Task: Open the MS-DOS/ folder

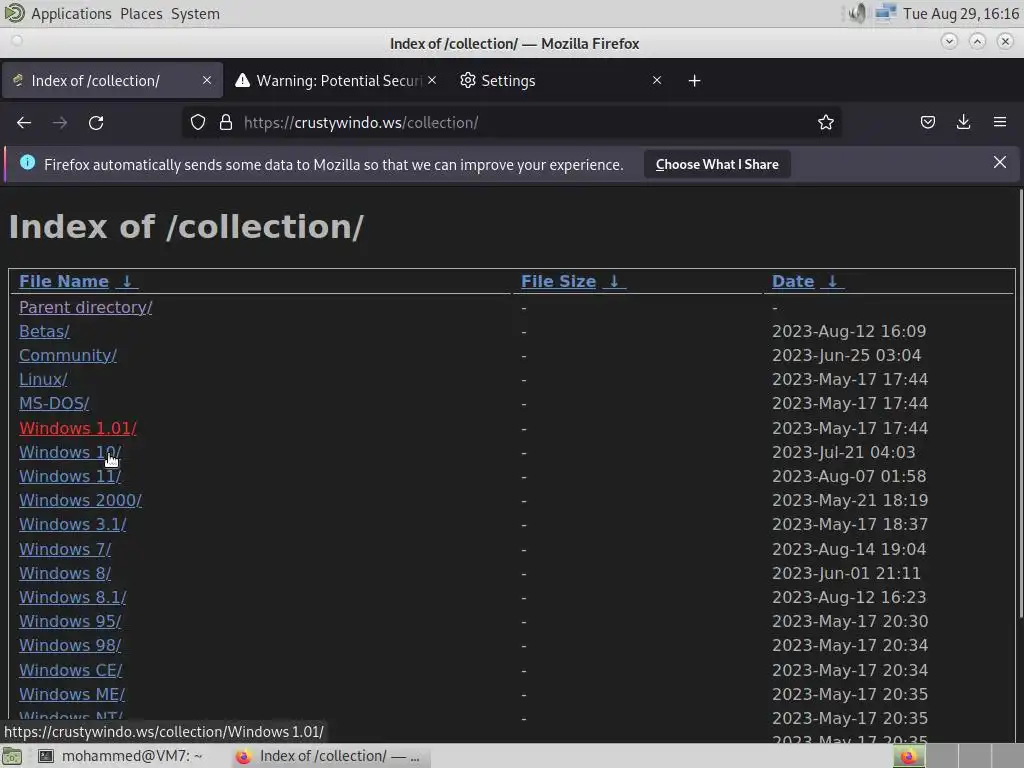Action: [54, 404]
